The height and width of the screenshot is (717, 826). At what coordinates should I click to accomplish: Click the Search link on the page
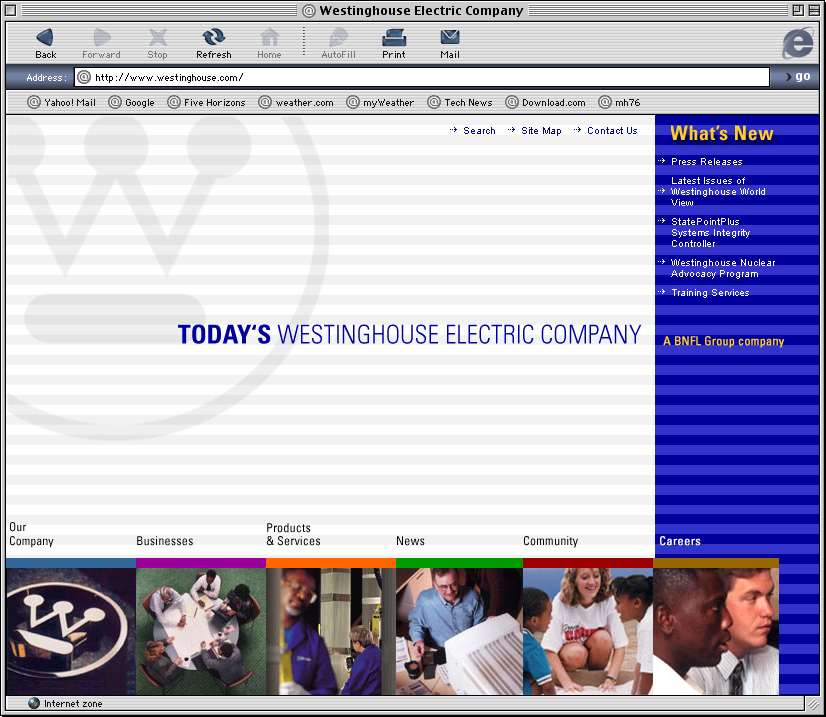pyautogui.click(x=479, y=131)
